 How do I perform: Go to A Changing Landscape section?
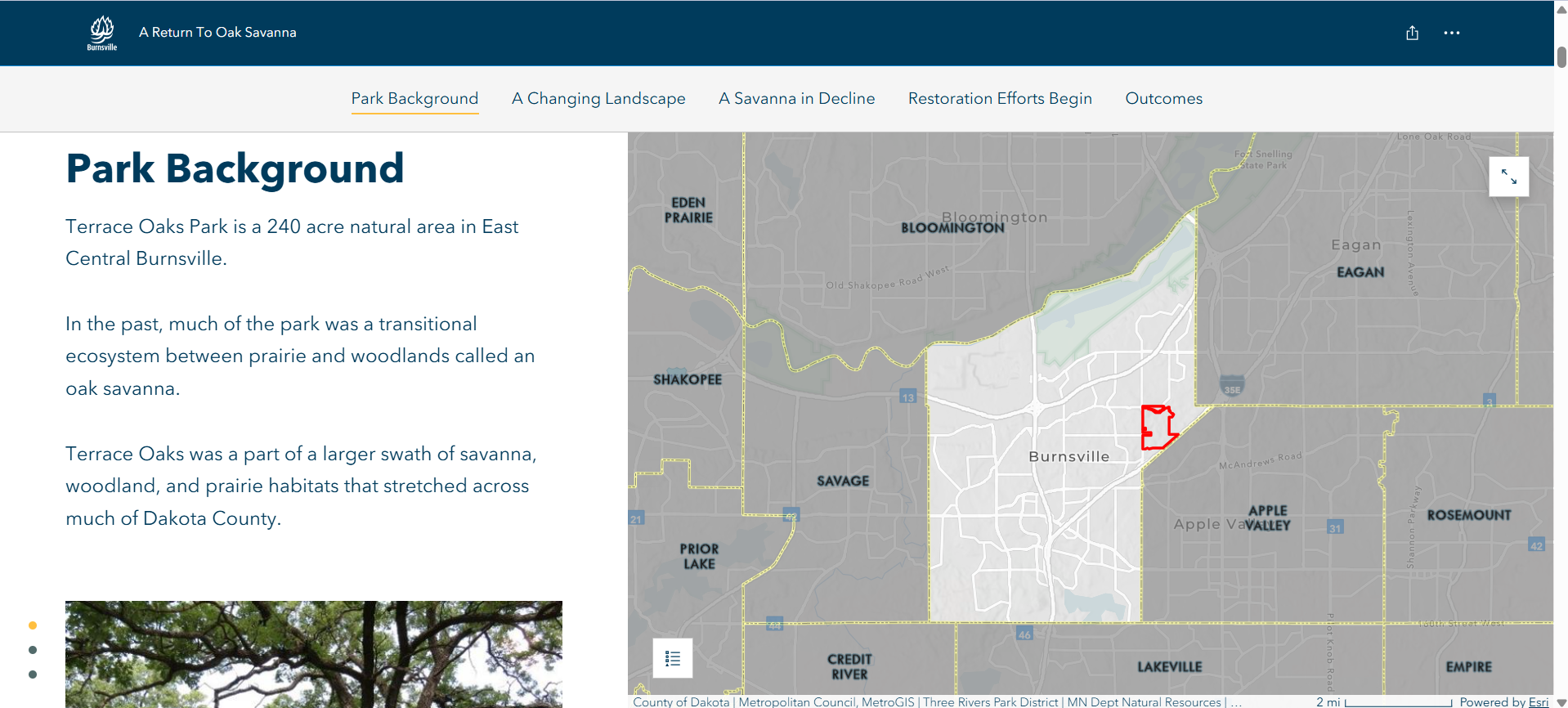click(x=598, y=99)
